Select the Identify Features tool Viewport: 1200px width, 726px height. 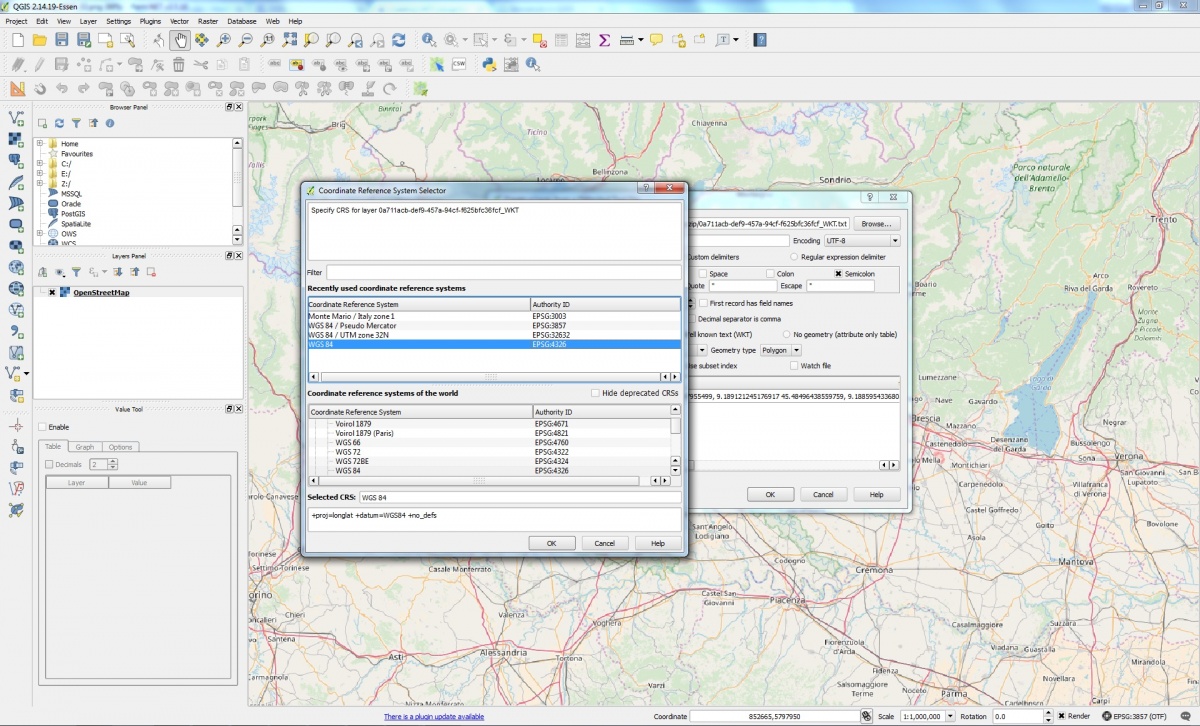coord(429,40)
